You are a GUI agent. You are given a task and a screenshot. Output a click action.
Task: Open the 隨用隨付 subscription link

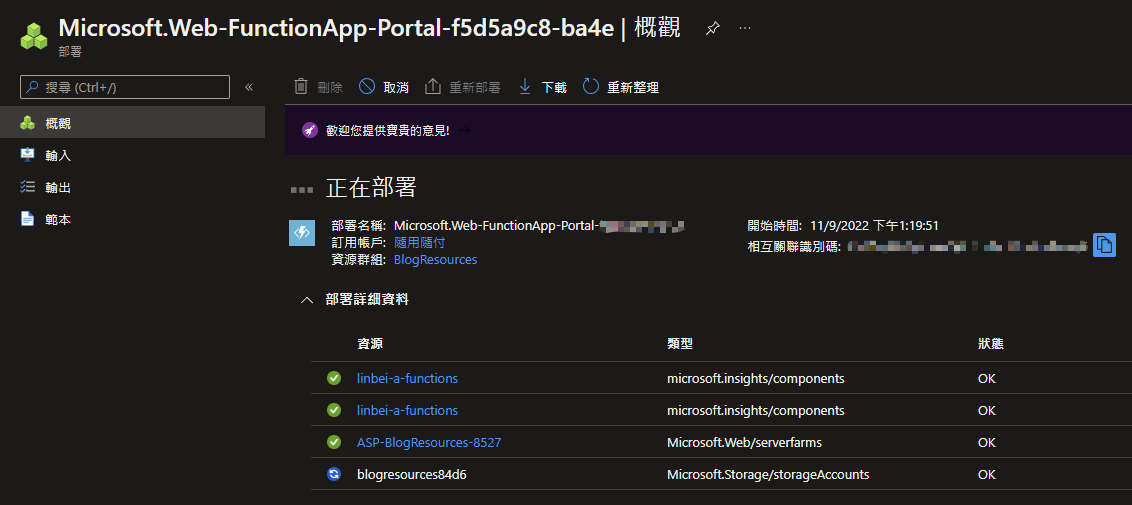(419, 243)
